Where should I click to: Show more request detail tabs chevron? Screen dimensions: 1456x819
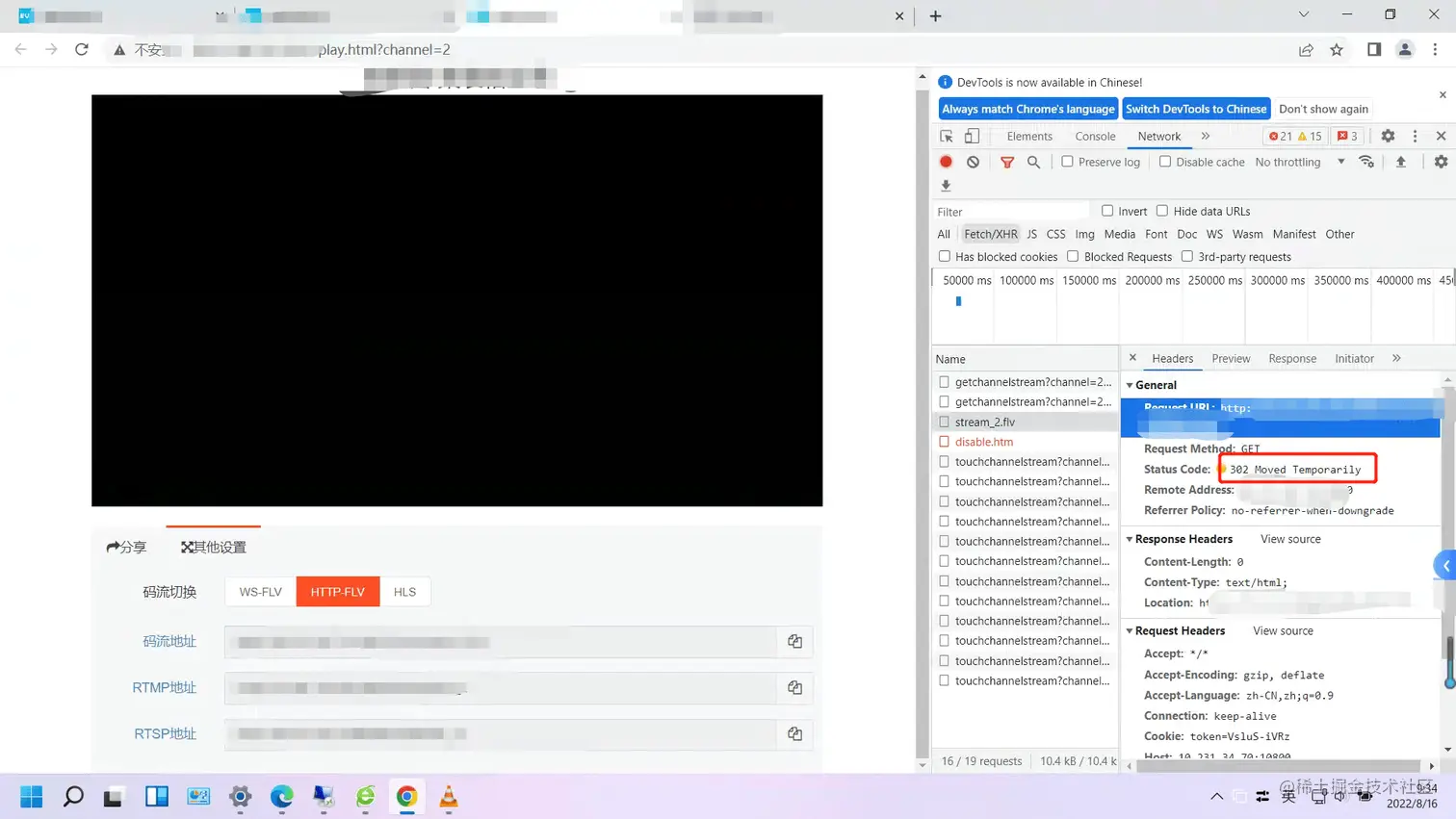click(1396, 359)
